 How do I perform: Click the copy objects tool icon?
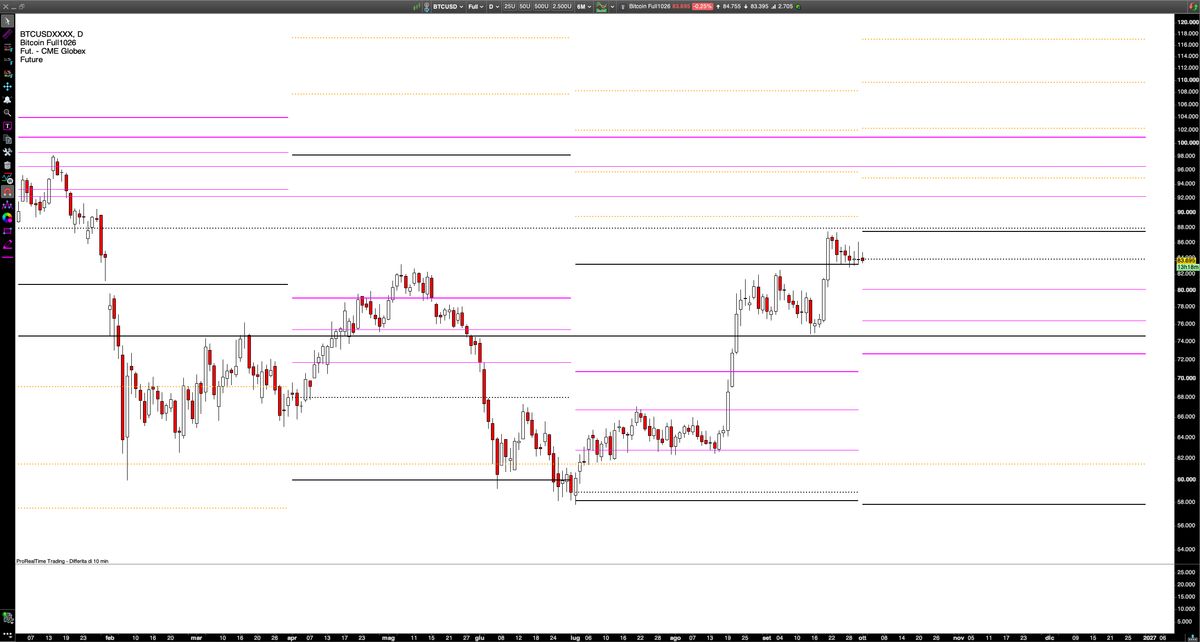click(x=7, y=139)
